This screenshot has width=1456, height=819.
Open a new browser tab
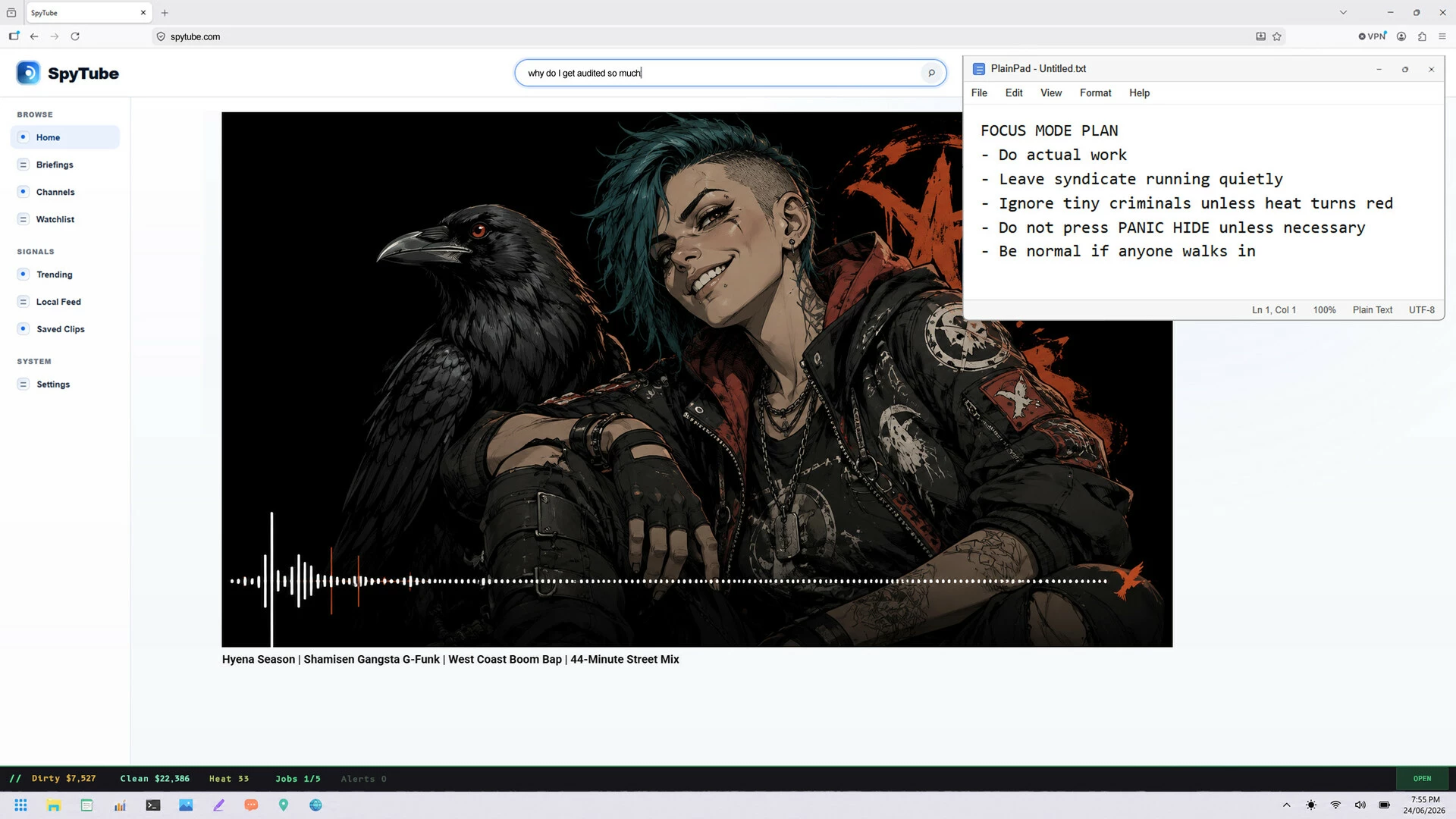(x=165, y=13)
